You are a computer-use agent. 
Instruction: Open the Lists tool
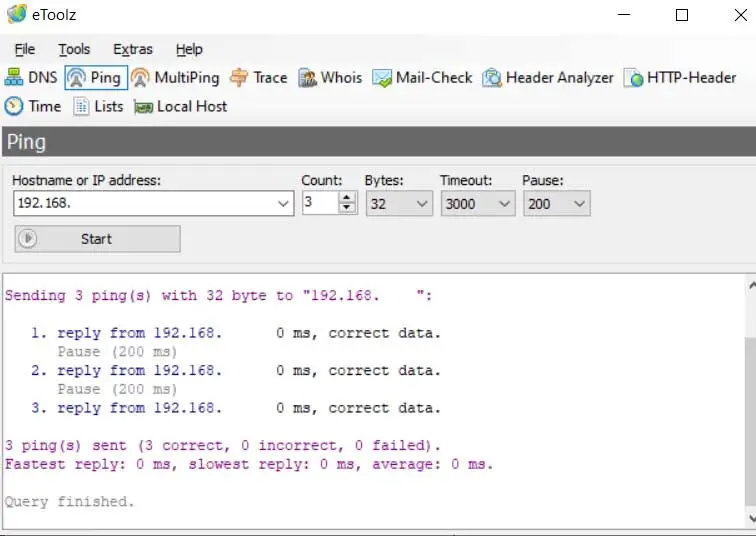click(98, 106)
